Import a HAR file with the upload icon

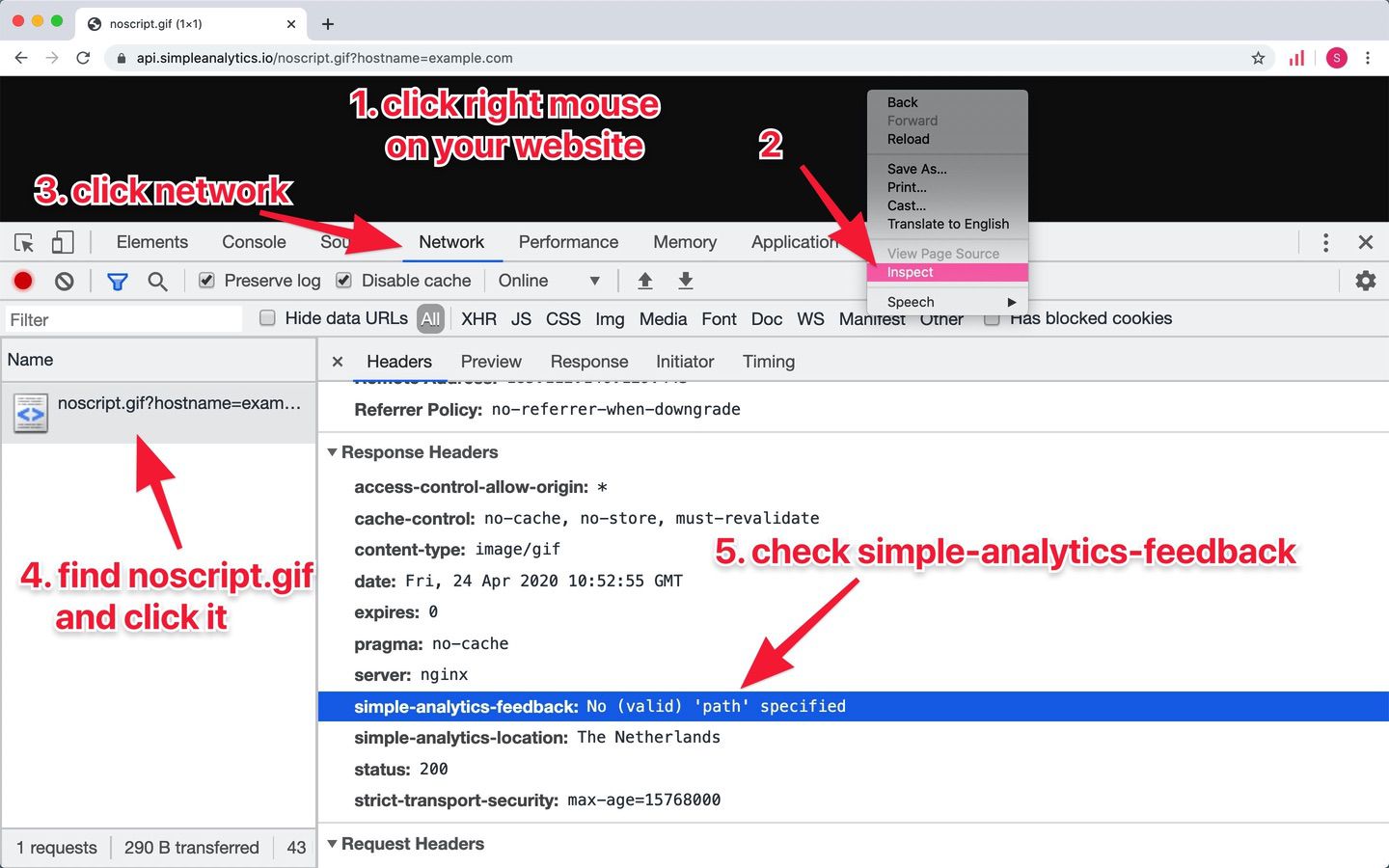pos(645,281)
